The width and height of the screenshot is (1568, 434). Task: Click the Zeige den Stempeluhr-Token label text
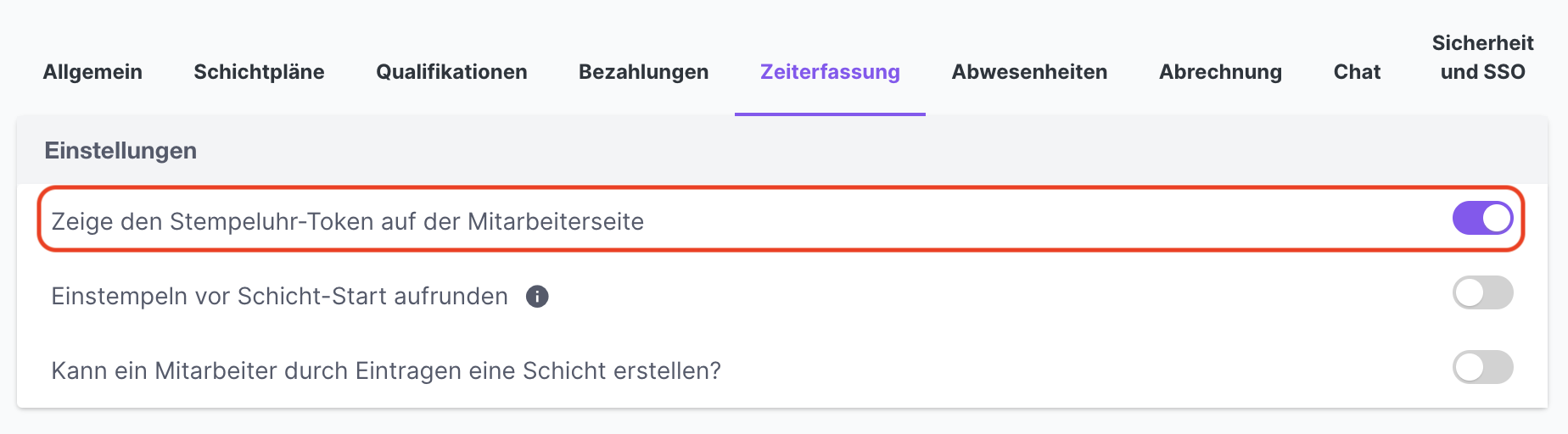click(348, 221)
